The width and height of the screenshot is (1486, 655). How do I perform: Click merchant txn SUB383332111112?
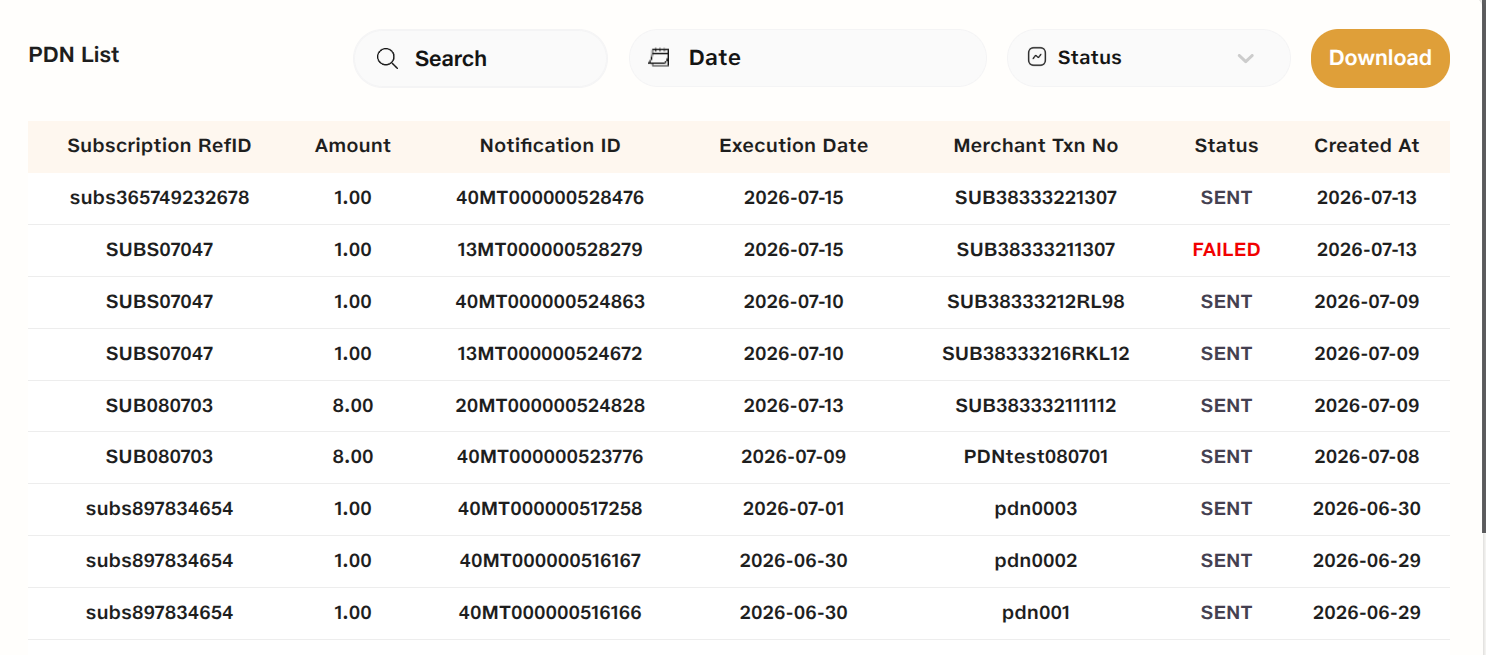click(x=1036, y=406)
